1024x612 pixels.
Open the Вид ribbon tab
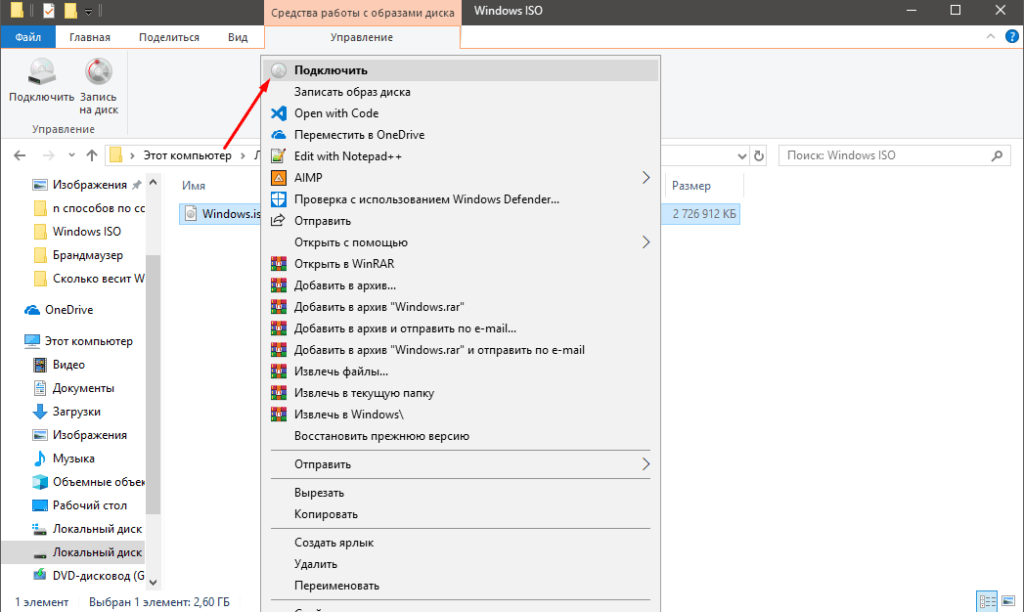[237, 37]
